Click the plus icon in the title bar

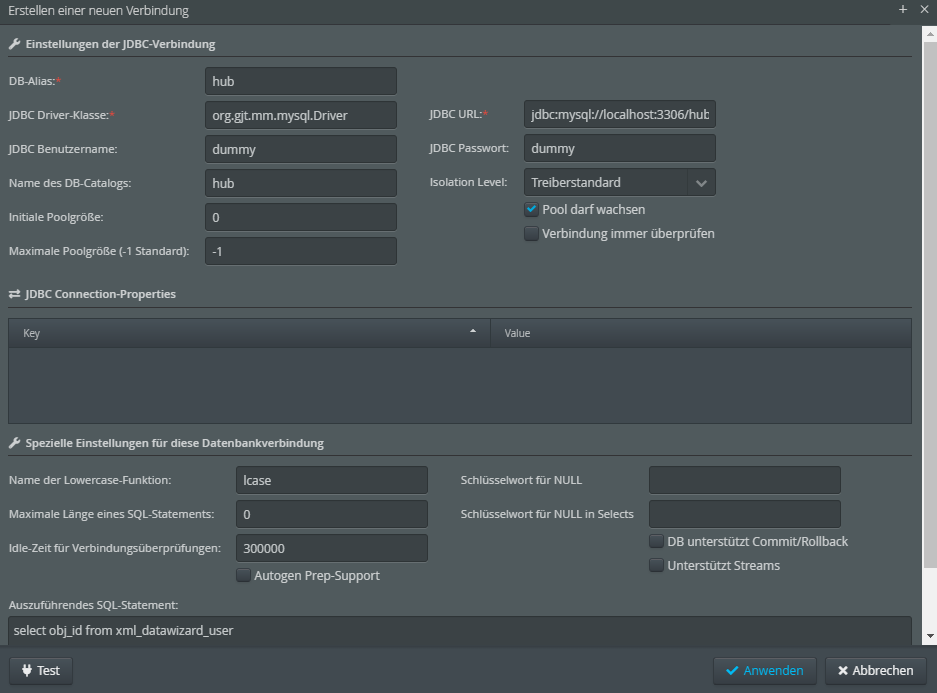[x=903, y=10]
